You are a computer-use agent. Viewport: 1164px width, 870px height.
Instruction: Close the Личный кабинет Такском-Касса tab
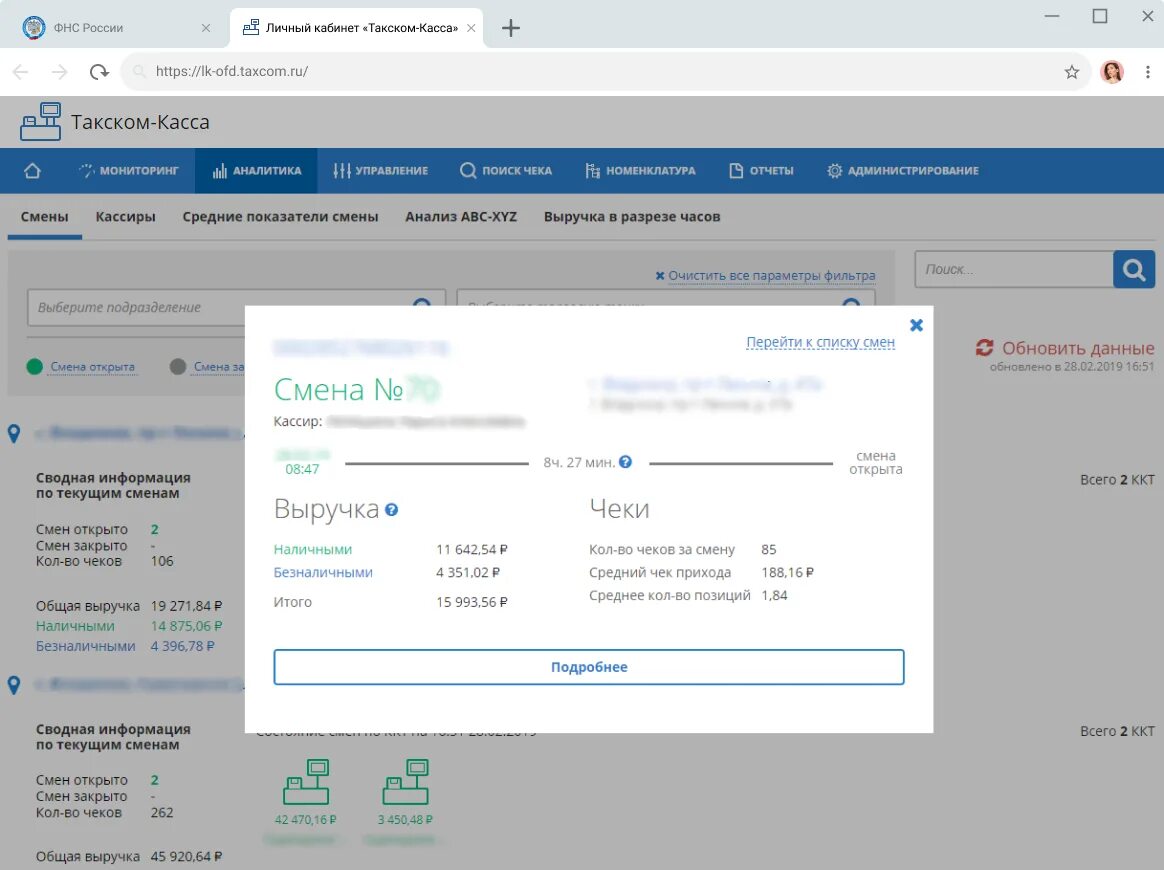471,27
